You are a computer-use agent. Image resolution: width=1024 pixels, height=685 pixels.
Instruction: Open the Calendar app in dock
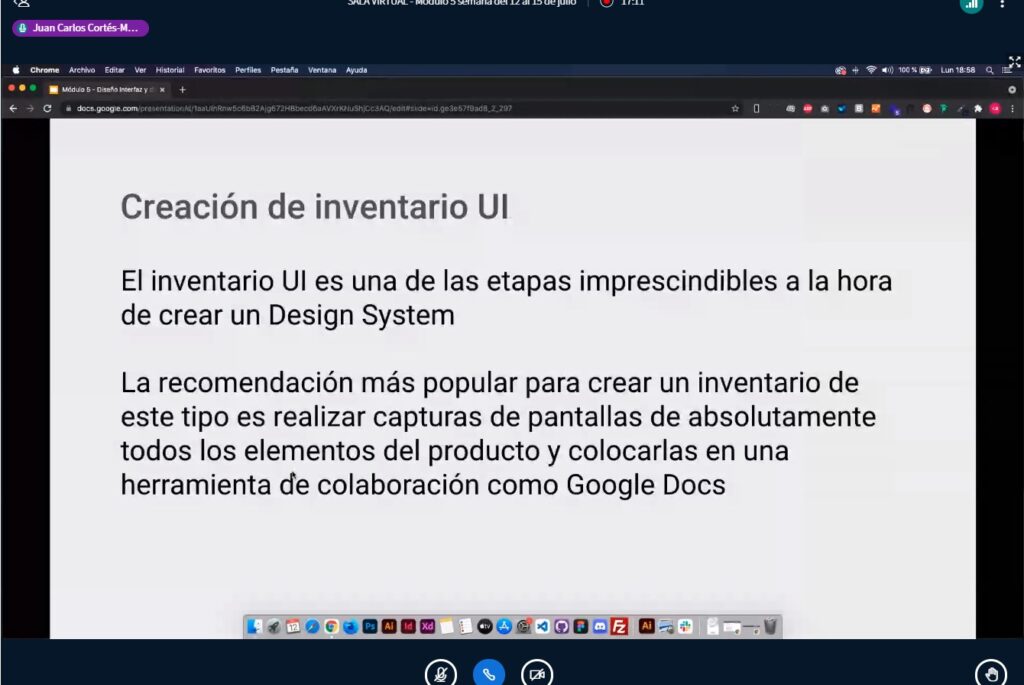click(x=293, y=627)
